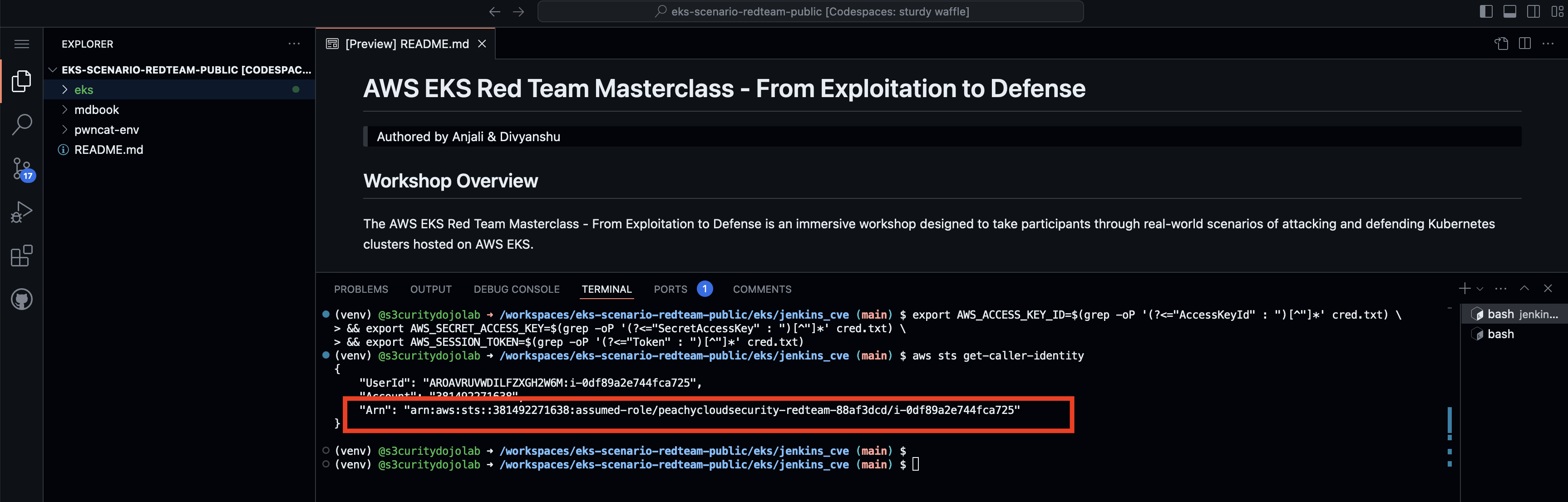This screenshot has height=502, width=1568.
Task: Toggle the bottom panel visibility
Action: (1509, 11)
